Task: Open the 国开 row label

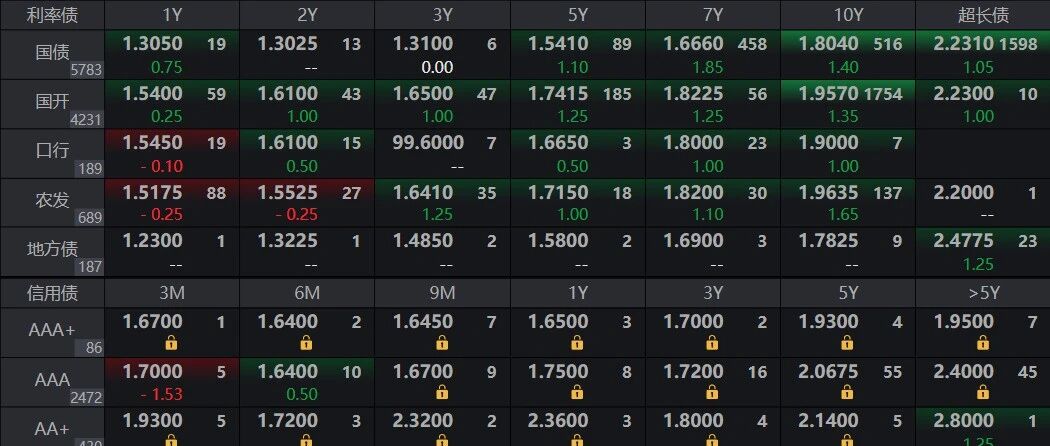Action: pyautogui.click(x=52, y=103)
